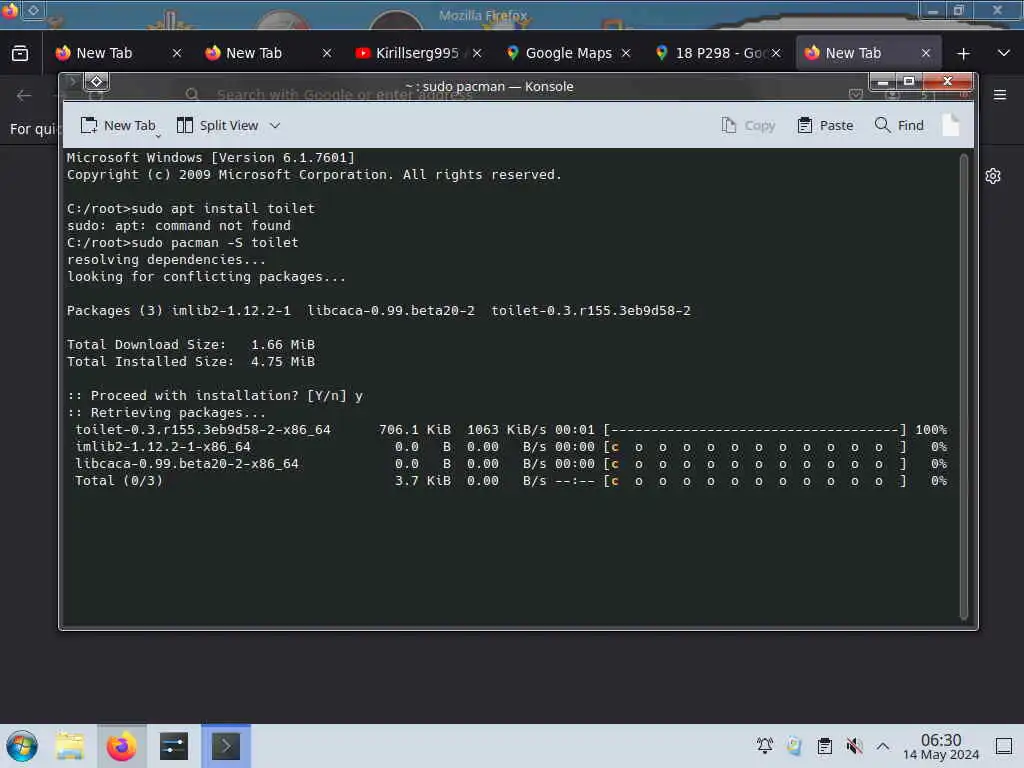The image size is (1024, 768).
Task: Click the Firefox window menu icon in the title bar
Action: [x=9, y=10]
